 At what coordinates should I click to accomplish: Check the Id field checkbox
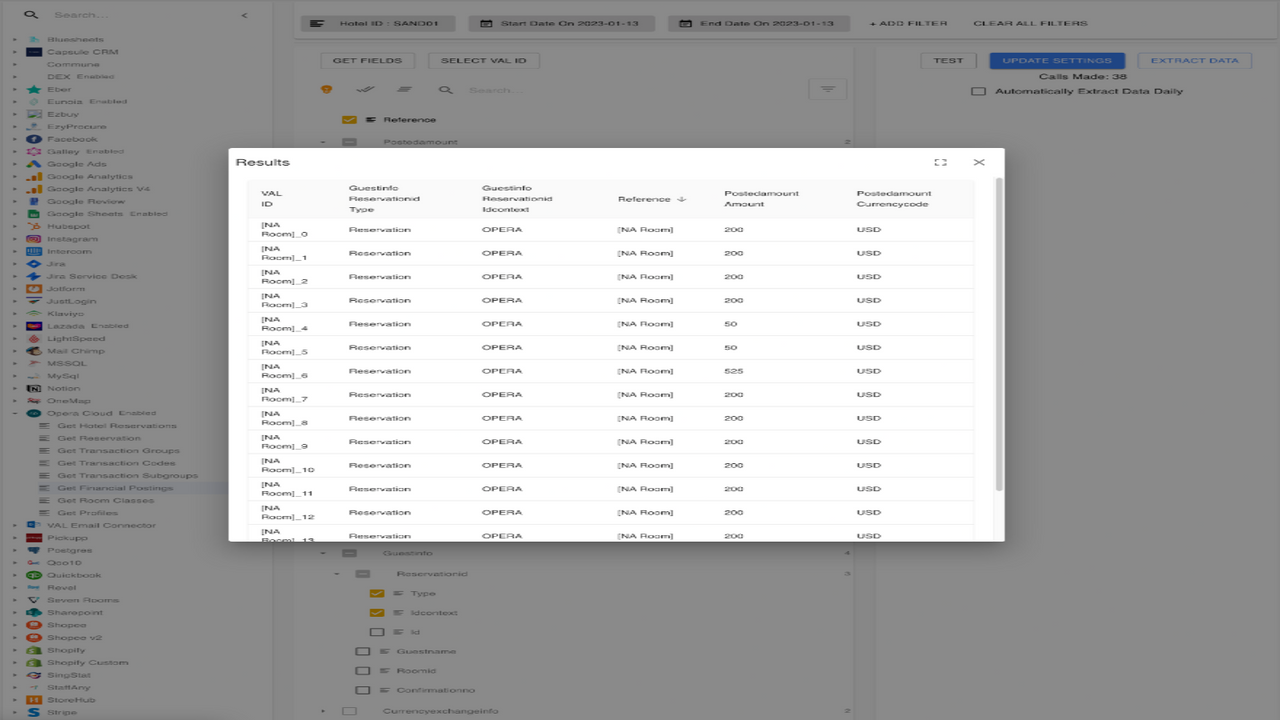pyautogui.click(x=377, y=632)
